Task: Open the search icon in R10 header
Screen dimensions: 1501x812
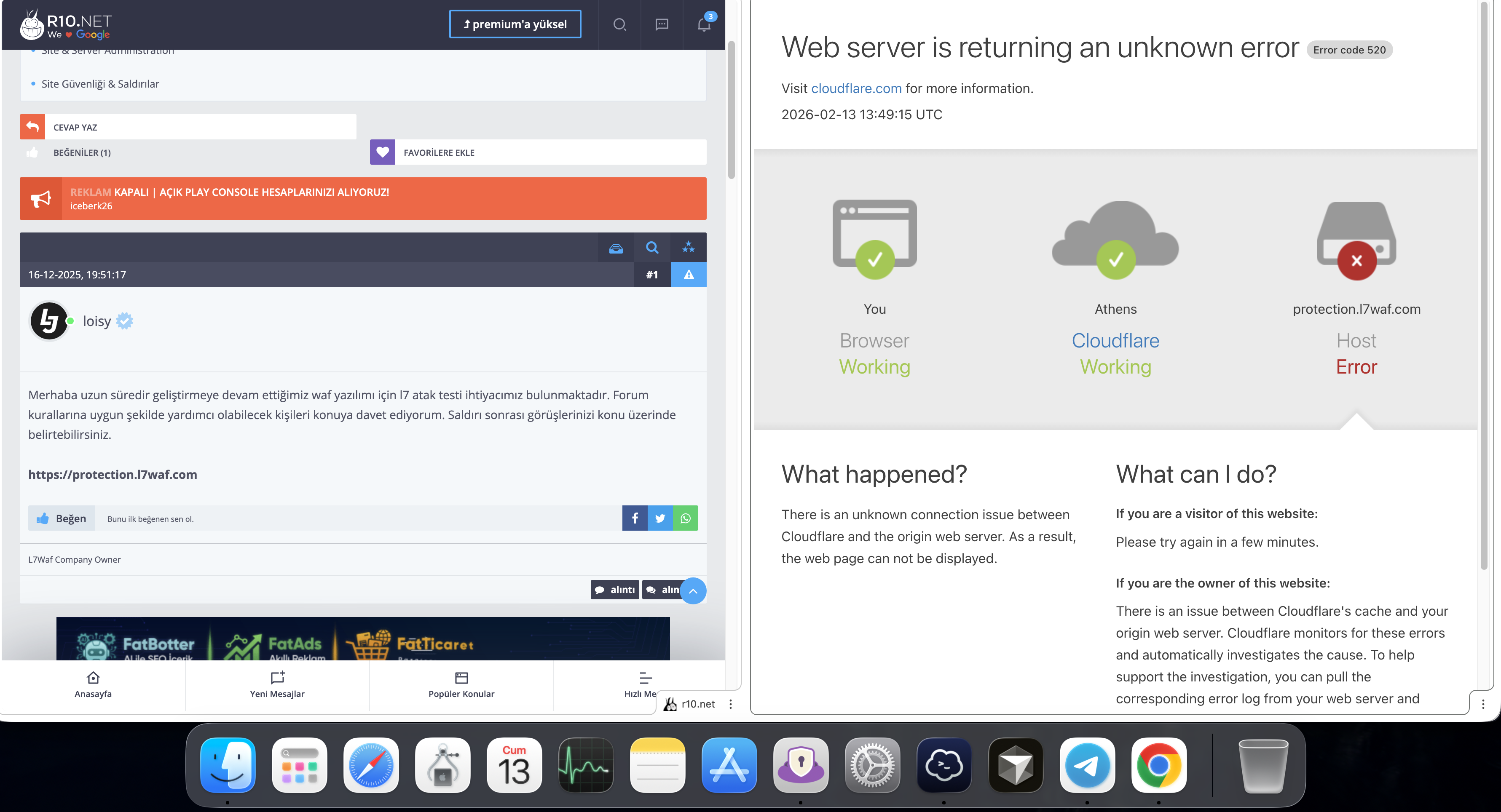Action: [x=619, y=24]
